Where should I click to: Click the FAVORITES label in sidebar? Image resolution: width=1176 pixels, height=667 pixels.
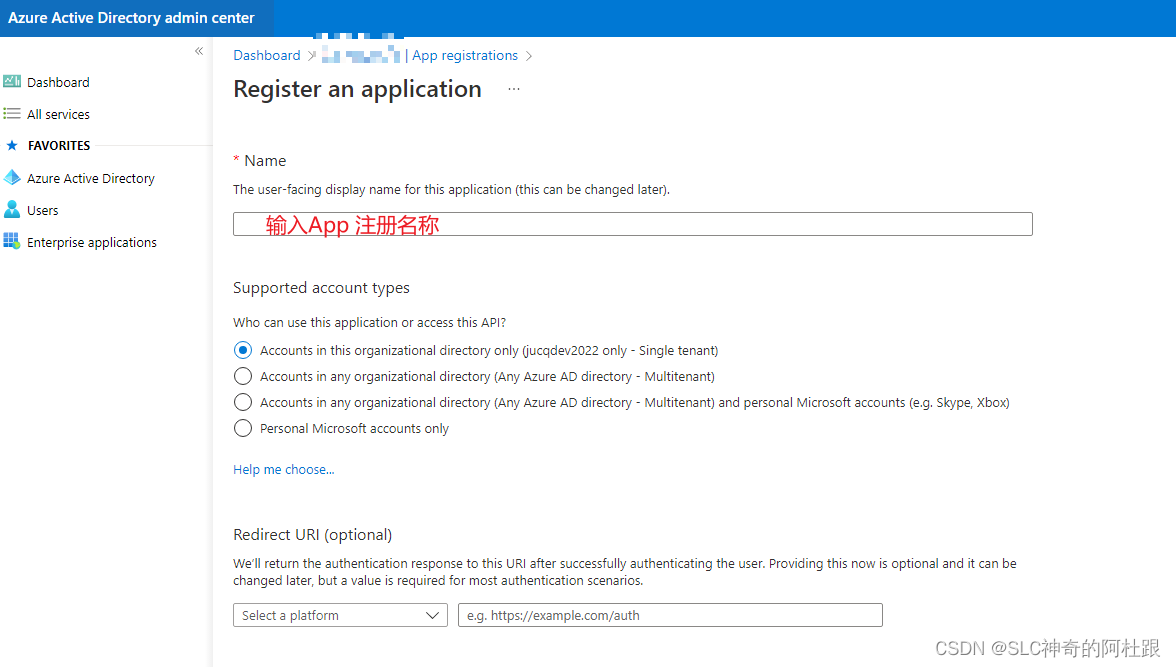coord(59,146)
